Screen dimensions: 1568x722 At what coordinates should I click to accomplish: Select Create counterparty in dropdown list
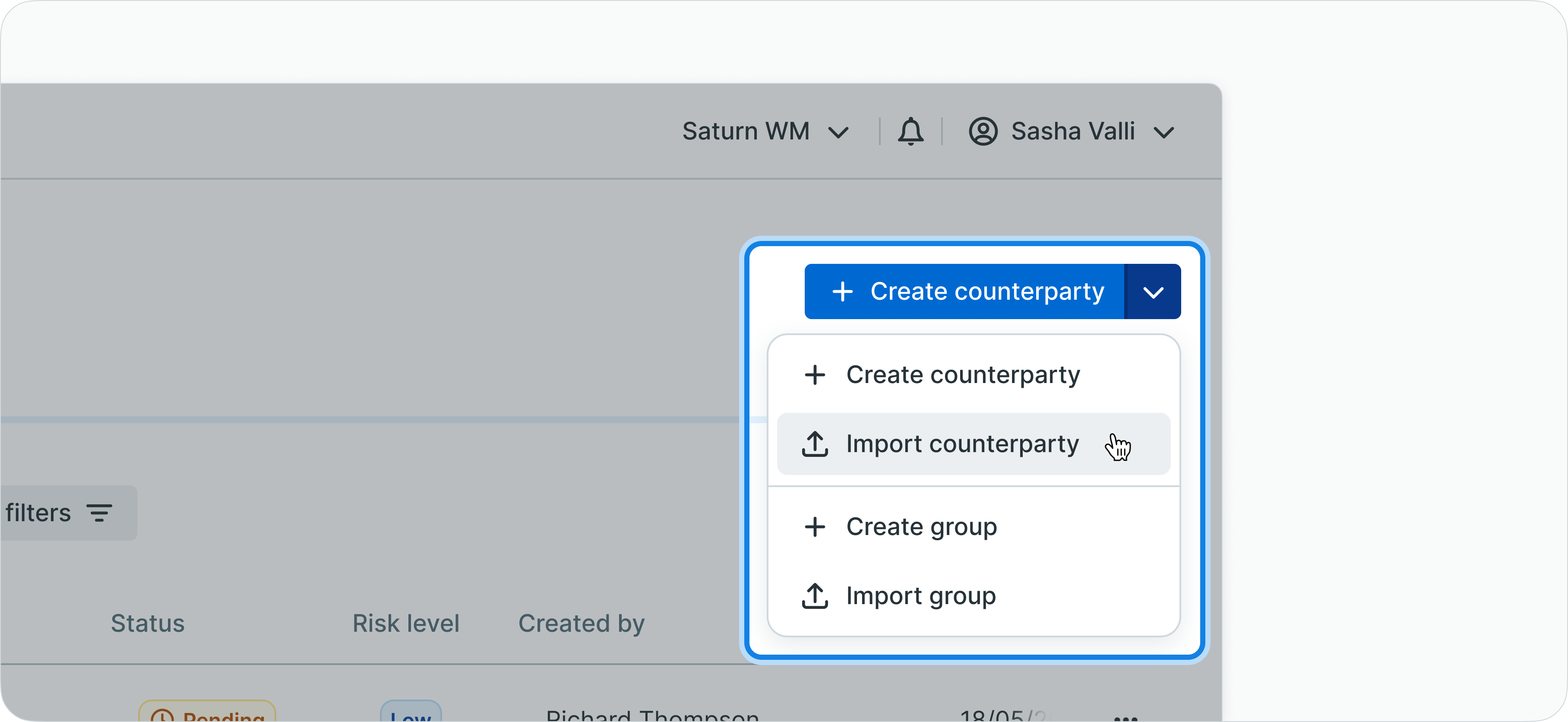pos(963,375)
